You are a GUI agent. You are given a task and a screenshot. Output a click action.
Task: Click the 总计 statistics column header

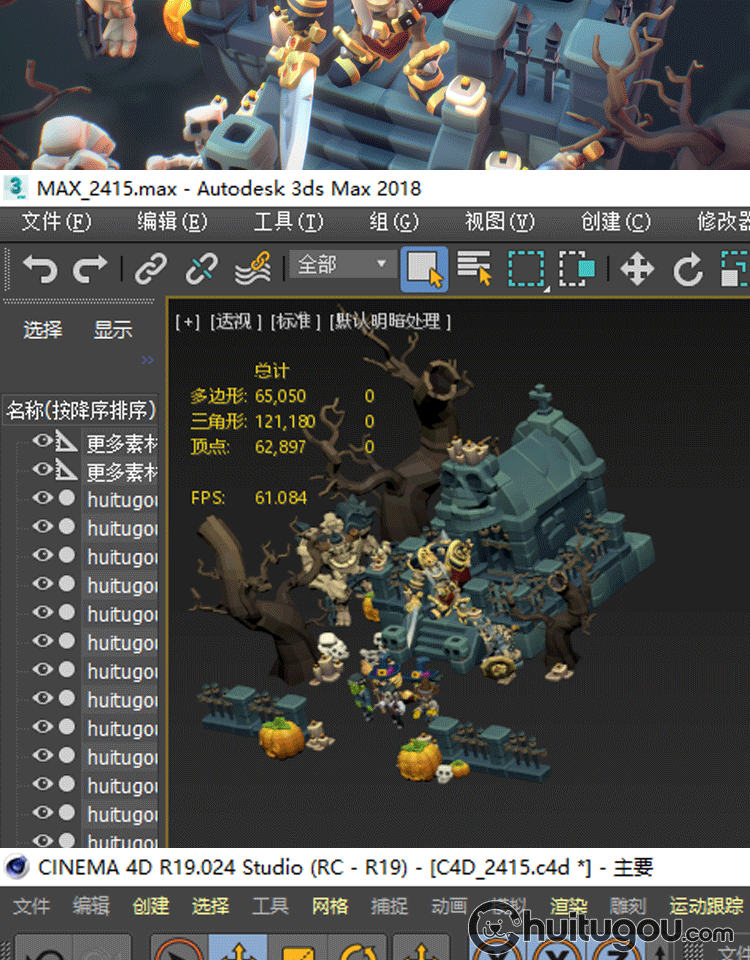pos(271,370)
